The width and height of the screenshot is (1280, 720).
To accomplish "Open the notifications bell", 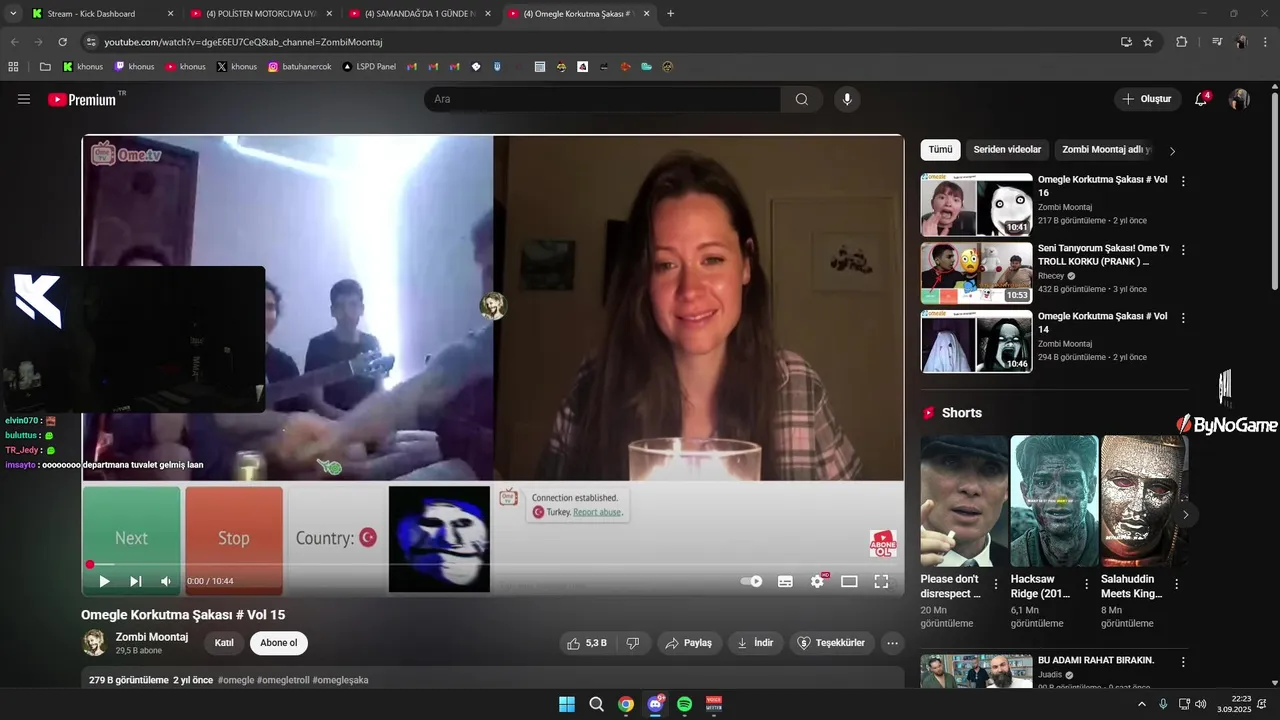I will (1201, 99).
